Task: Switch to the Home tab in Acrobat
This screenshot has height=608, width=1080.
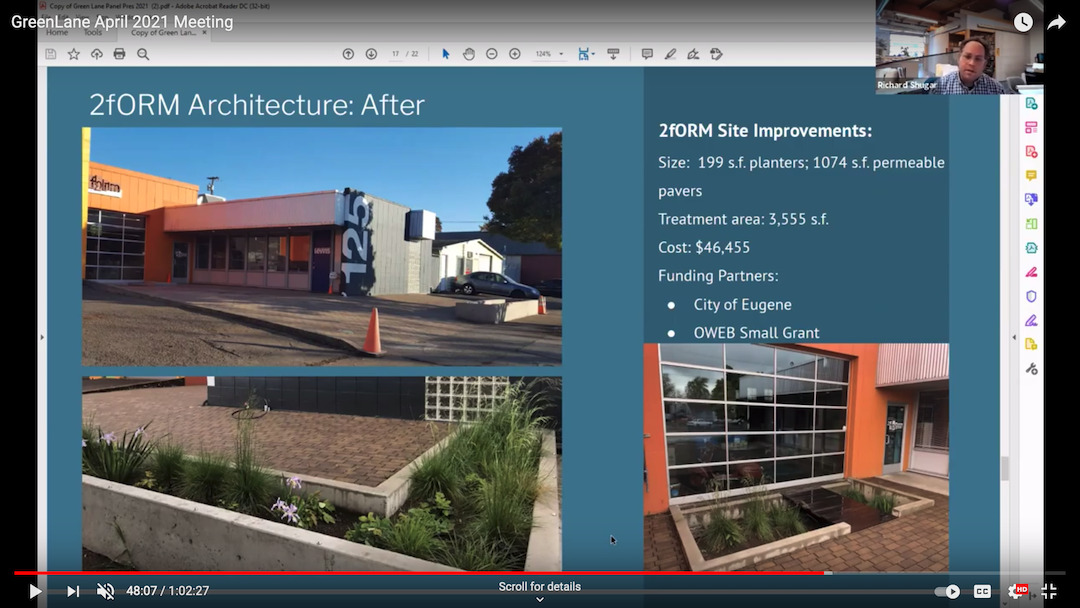Action: pos(57,32)
